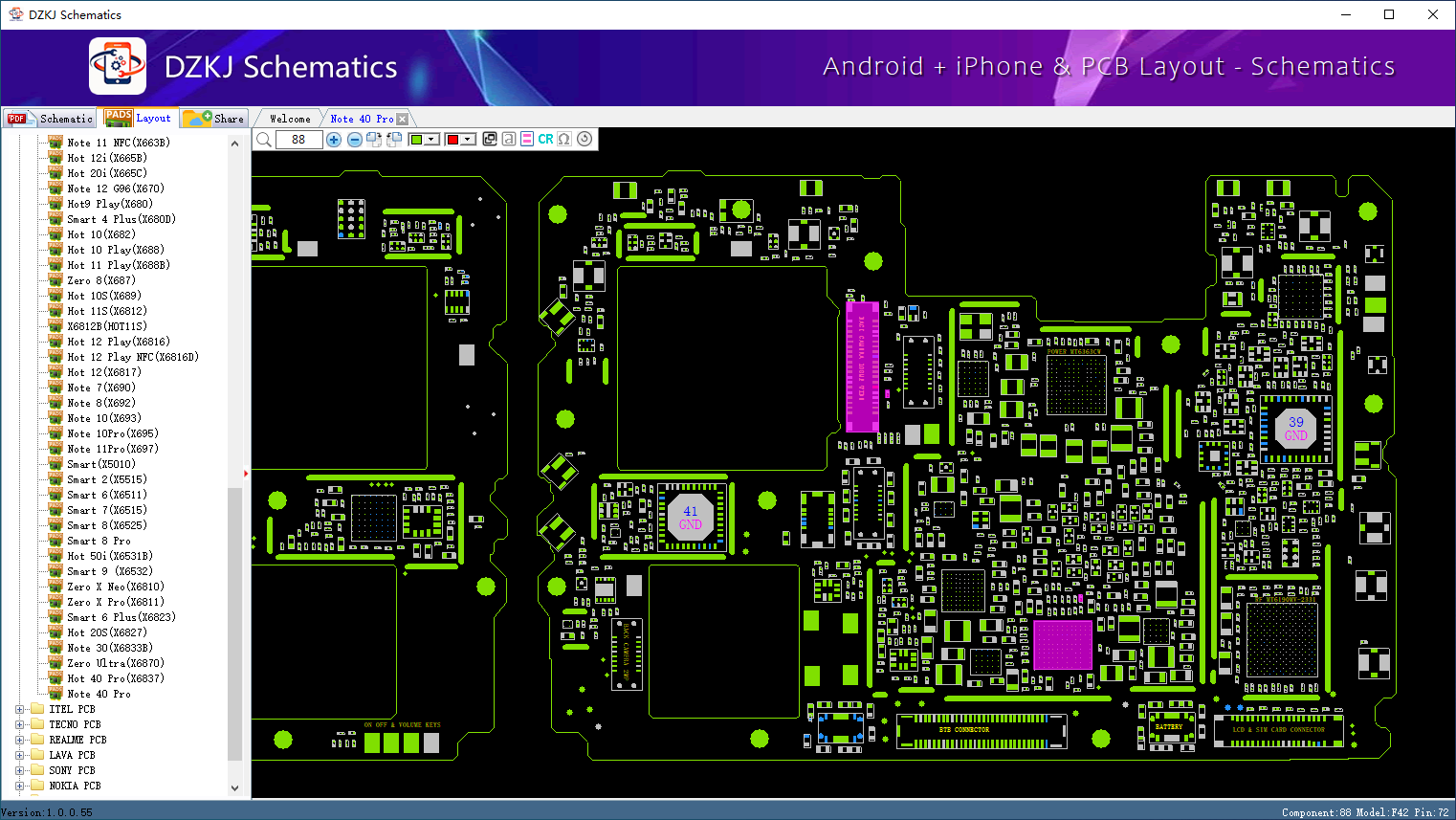Select Hot 20i(X665C) in the tree
Viewport: 1456px width, 820px height.
(107, 173)
